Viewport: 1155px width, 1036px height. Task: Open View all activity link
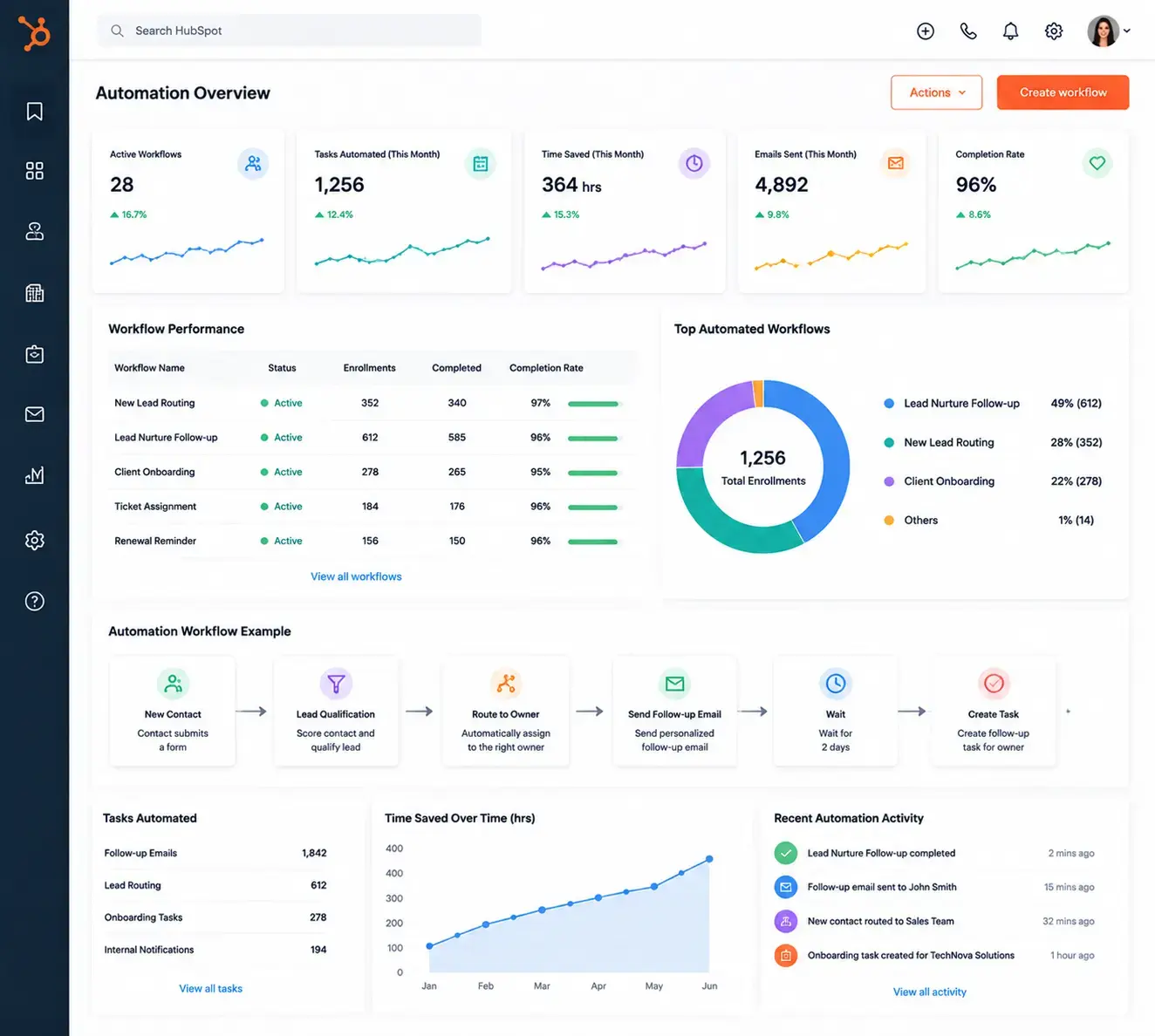pos(930,992)
